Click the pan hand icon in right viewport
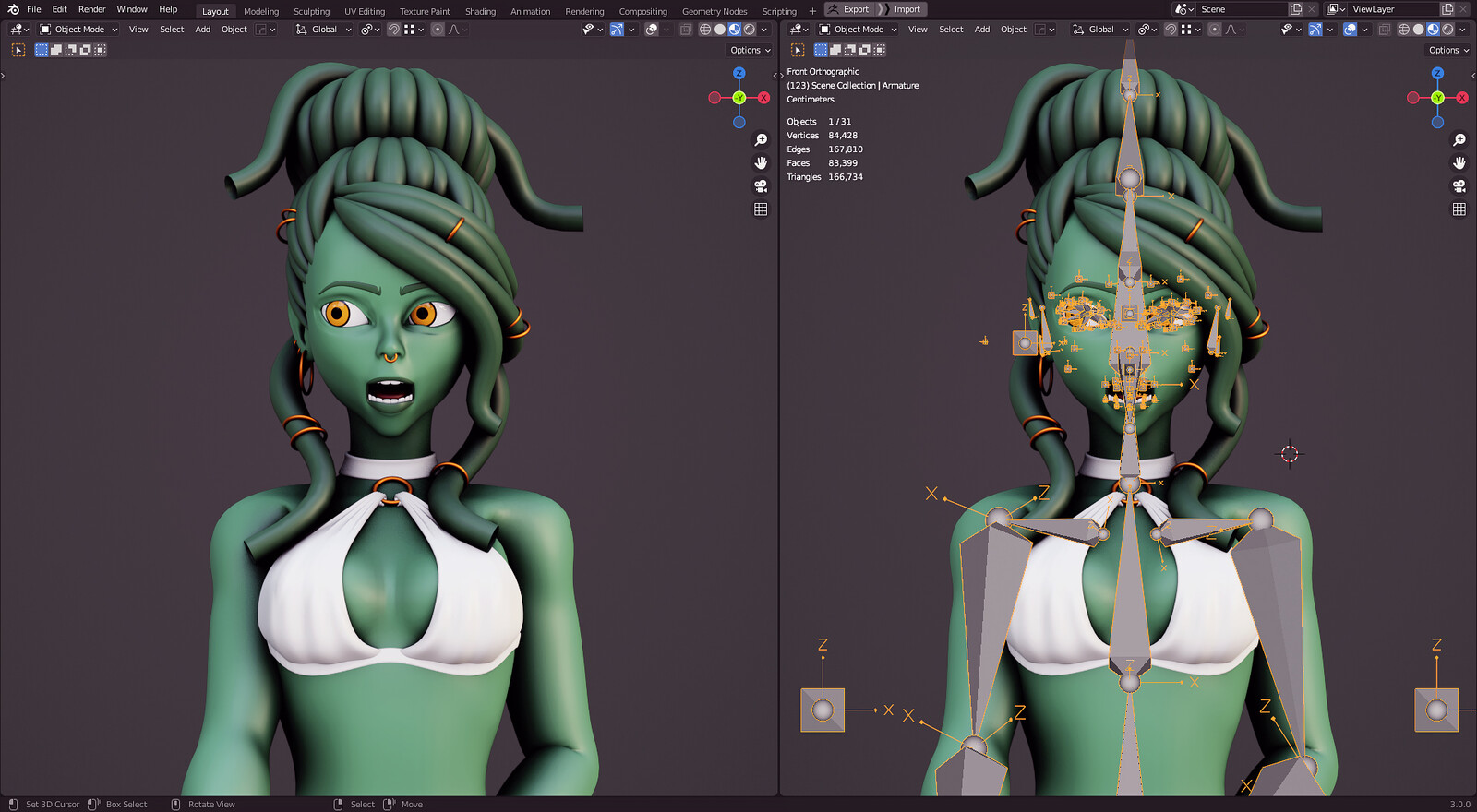The height and width of the screenshot is (812, 1477). pyautogui.click(x=1459, y=163)
